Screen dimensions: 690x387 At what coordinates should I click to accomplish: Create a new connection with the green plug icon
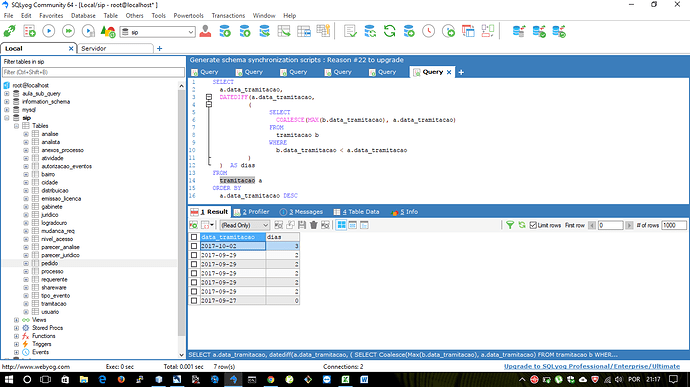tap(10, 31)
